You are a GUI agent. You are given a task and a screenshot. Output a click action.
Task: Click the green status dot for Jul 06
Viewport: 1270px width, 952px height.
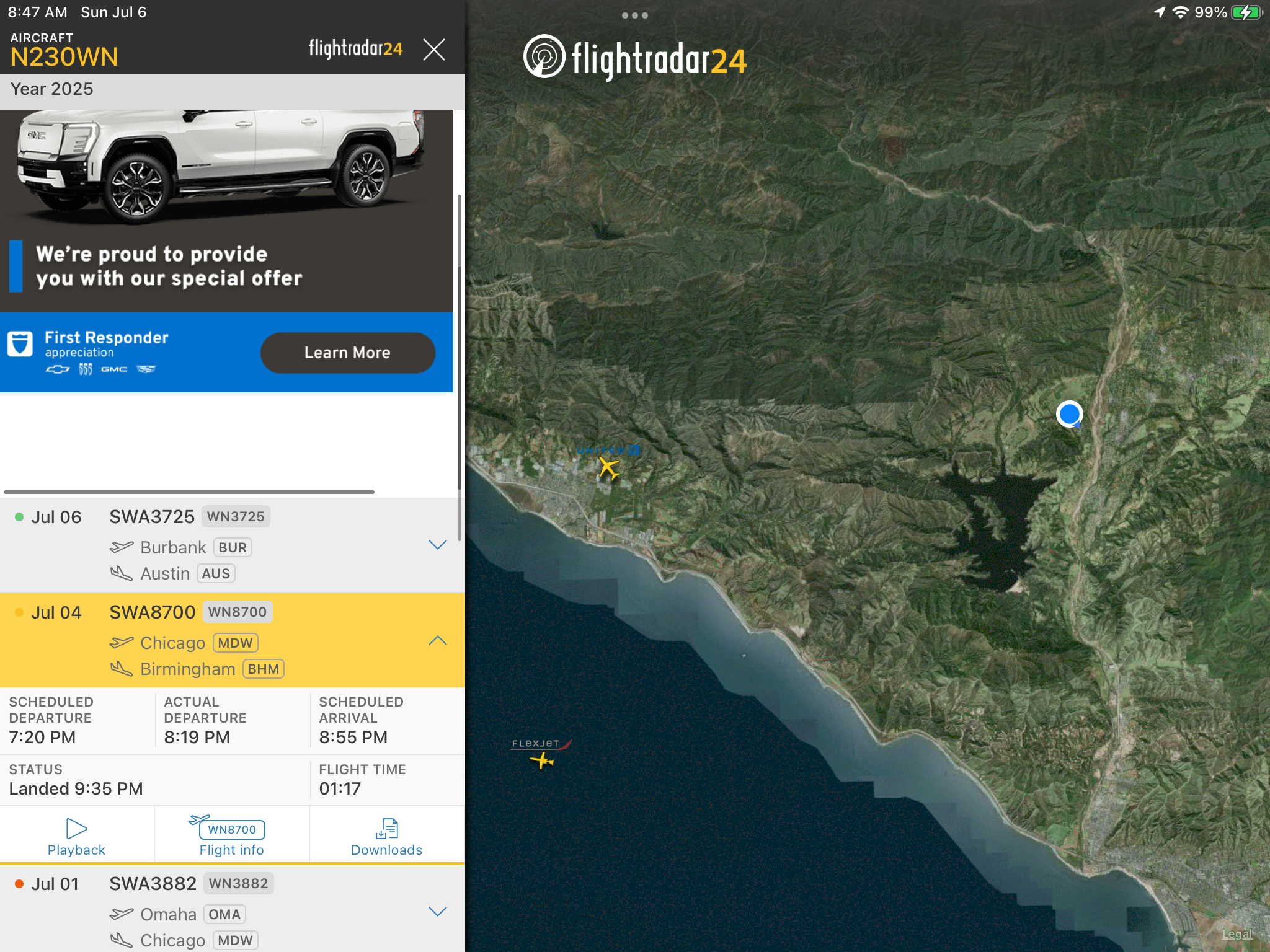[x=19, y=517]
